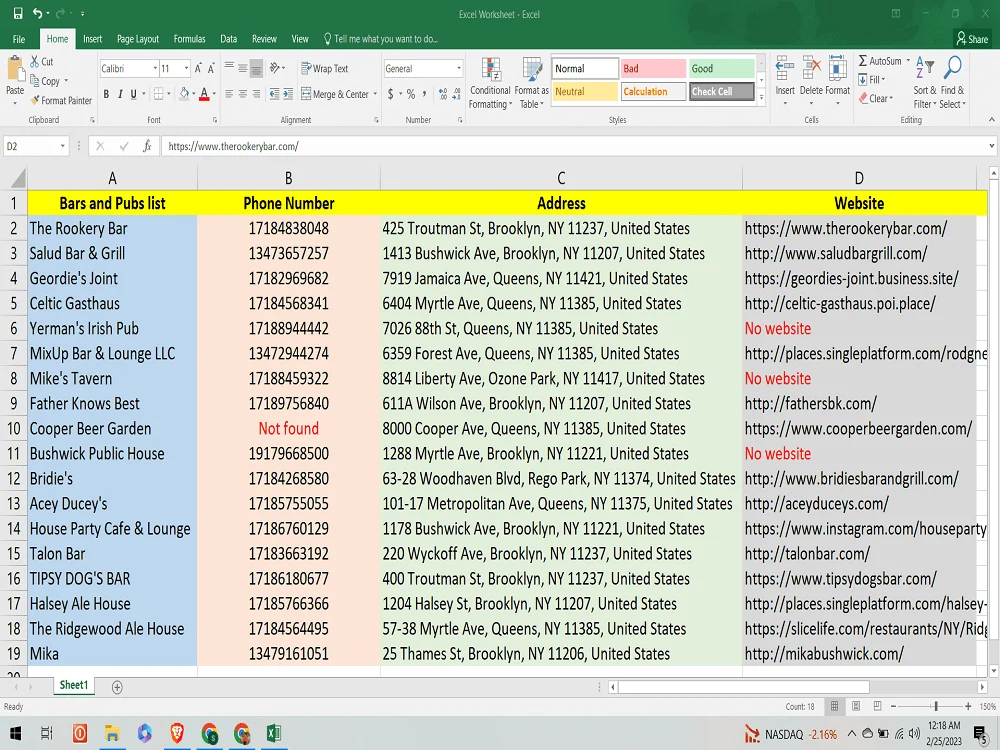Screen dimensions: 1000x750
Task: Select column C header
Action: (x=561, y=178)
